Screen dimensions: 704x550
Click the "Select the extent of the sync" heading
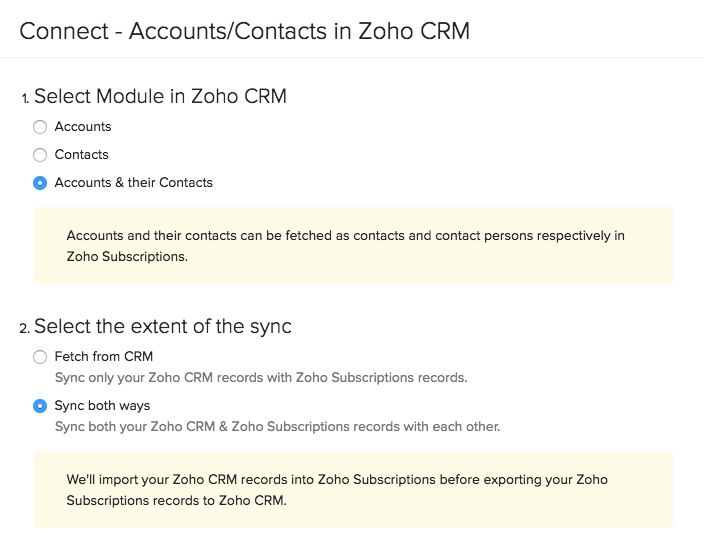(x=163, y=327)
